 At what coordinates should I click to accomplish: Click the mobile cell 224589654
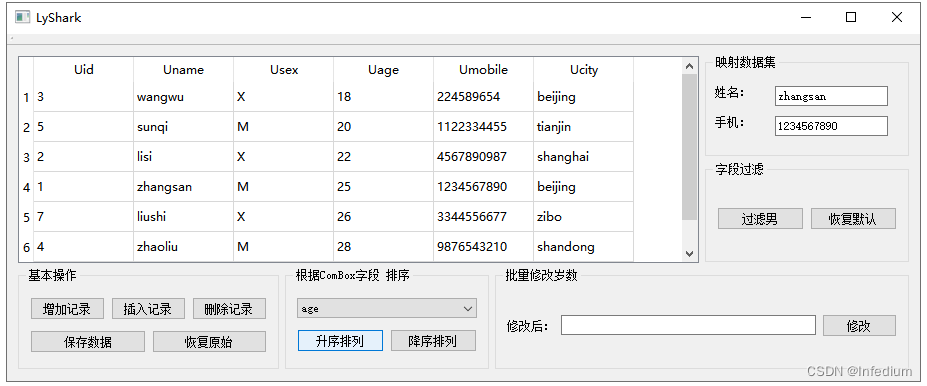point(483,97)
